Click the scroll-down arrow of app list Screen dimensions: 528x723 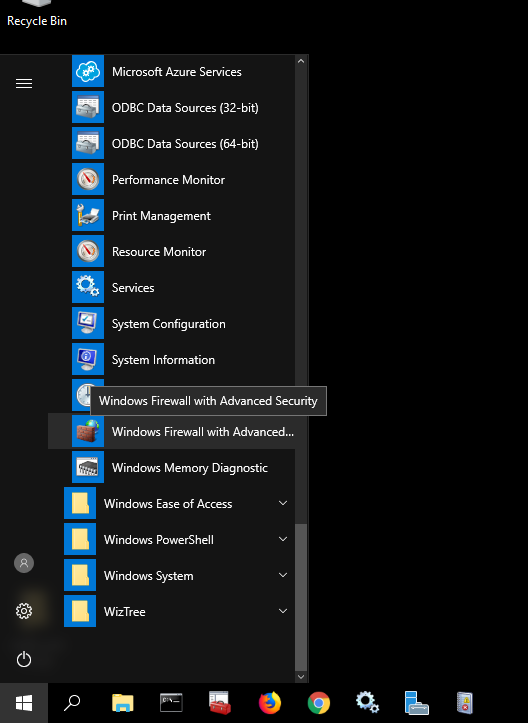pyautogui.click(x=301, y=676)
